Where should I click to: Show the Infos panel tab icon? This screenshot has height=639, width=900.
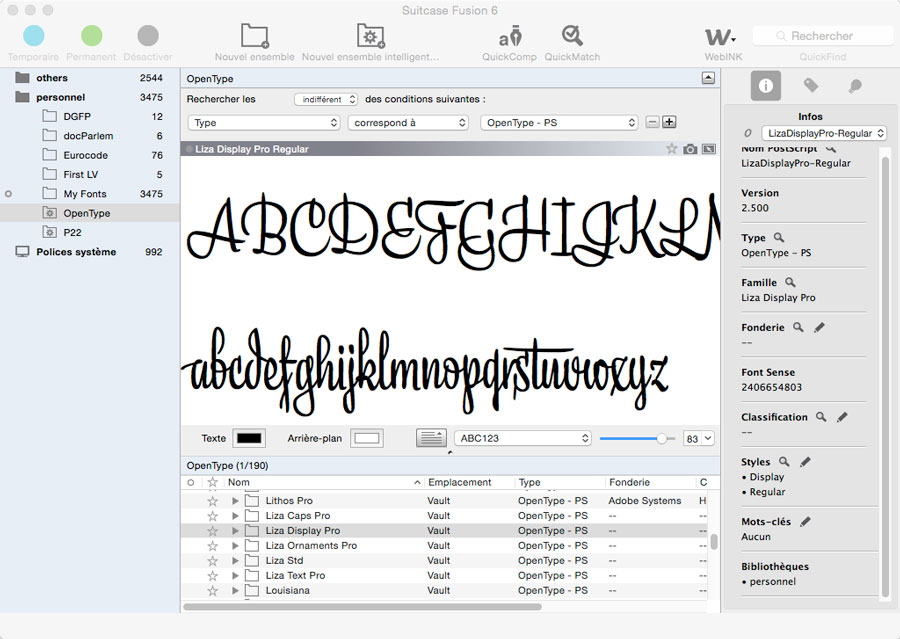[x=766, y=86]
